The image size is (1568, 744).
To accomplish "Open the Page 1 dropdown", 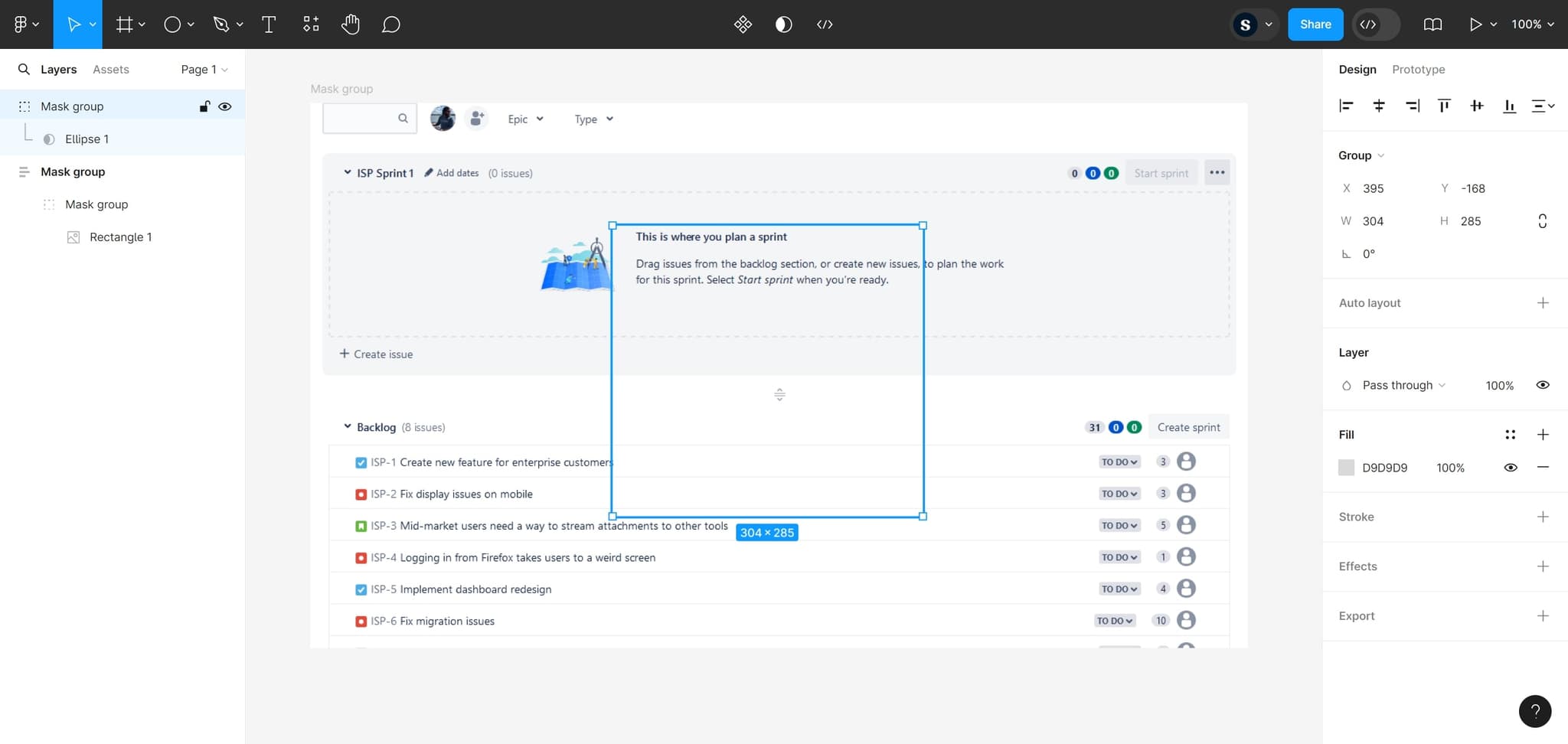I will point(204,70).
